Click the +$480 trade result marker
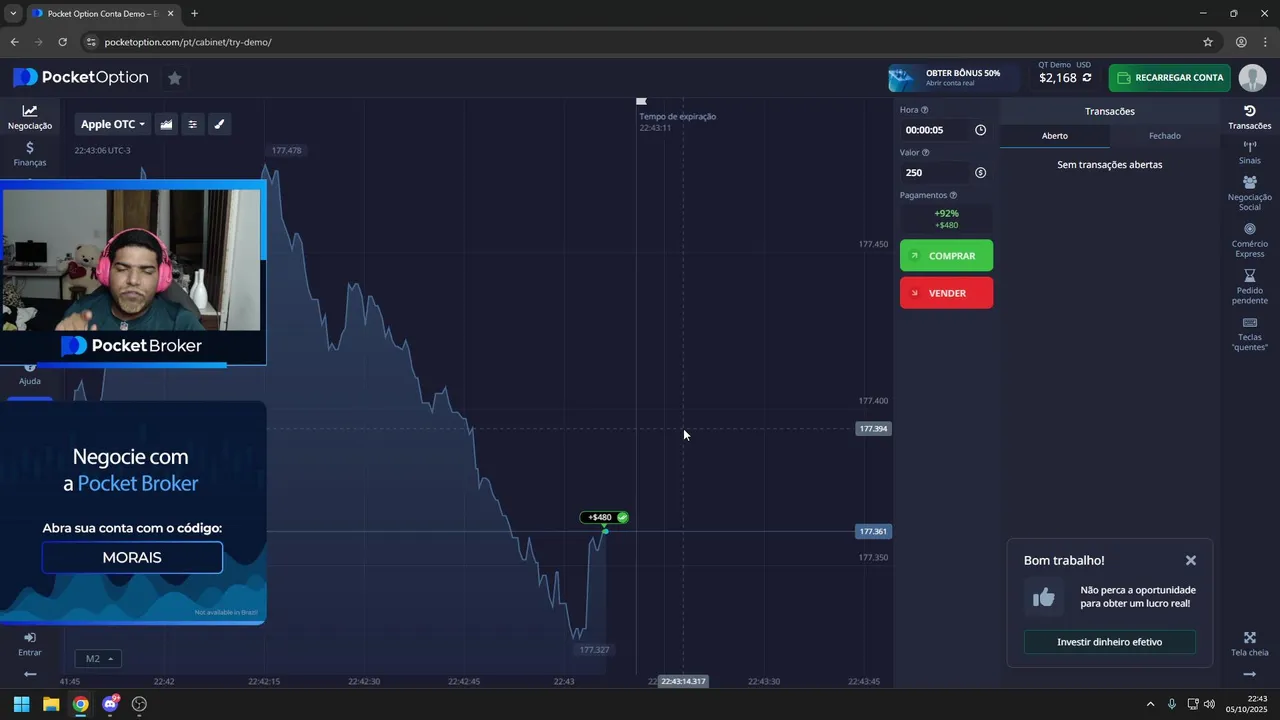The width and height of the screenshot is (1280, 720). pos(605,517)
